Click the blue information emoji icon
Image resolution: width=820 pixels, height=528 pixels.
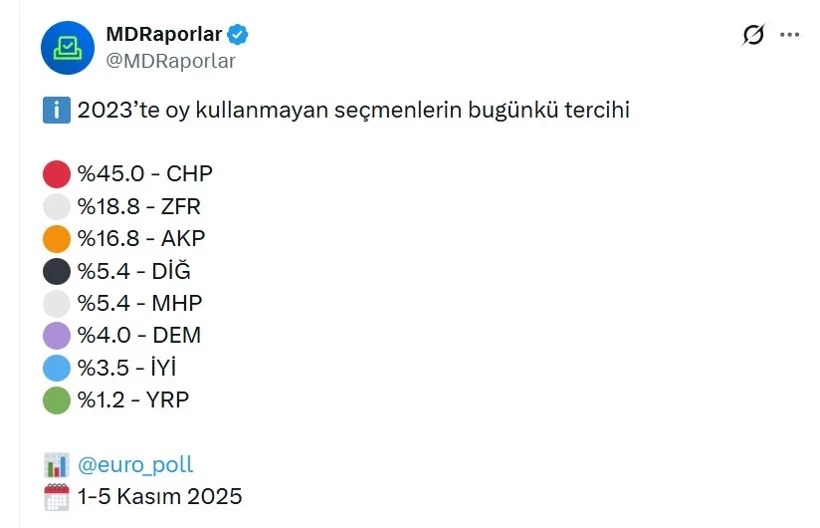pos(56,110)
